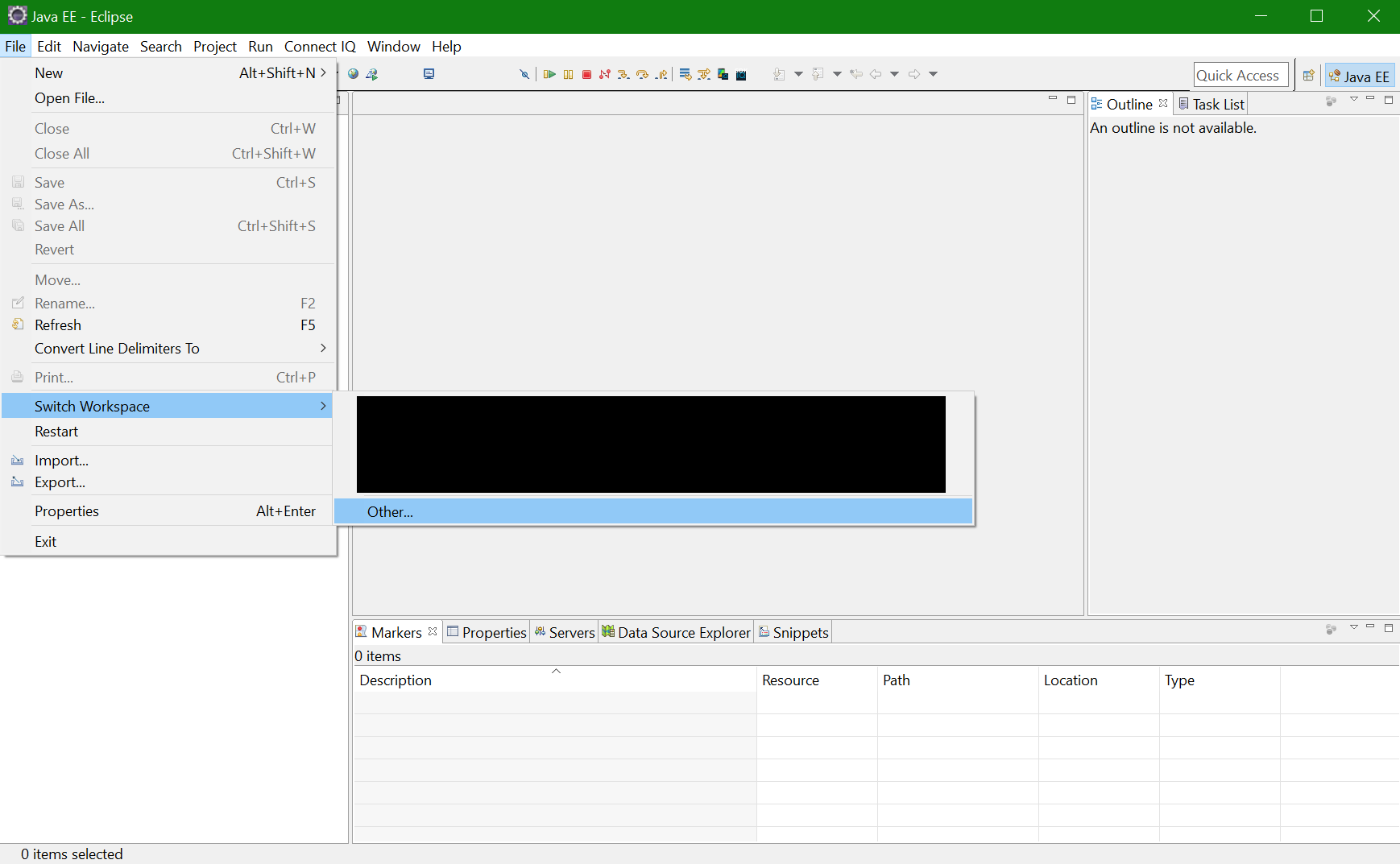
Task: Choose Other... in Switch Workspace submenu
Action: coord(653,511)
